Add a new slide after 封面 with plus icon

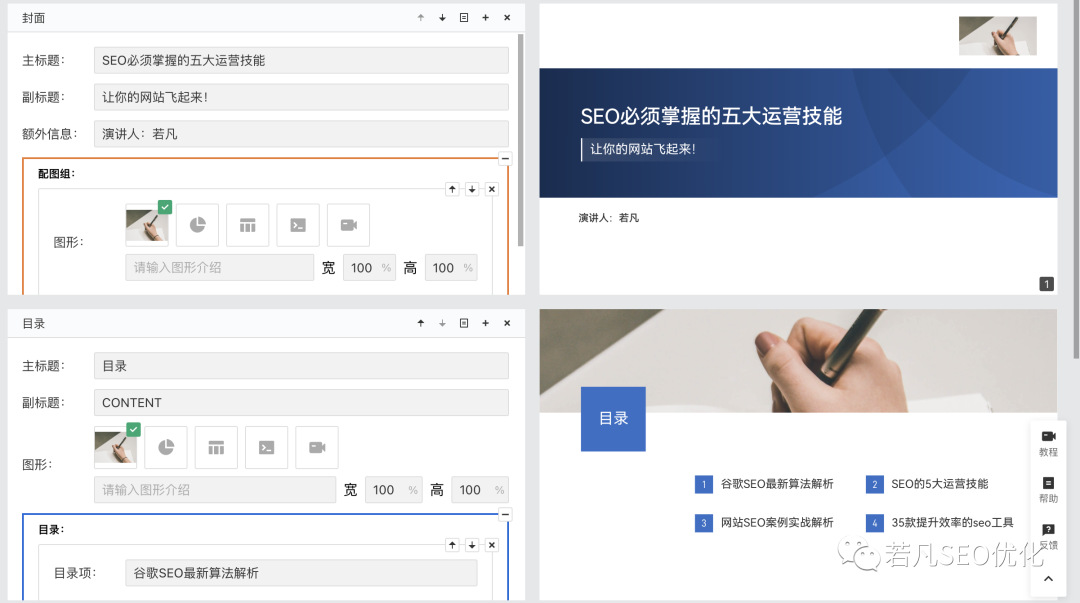click(485, 18)
